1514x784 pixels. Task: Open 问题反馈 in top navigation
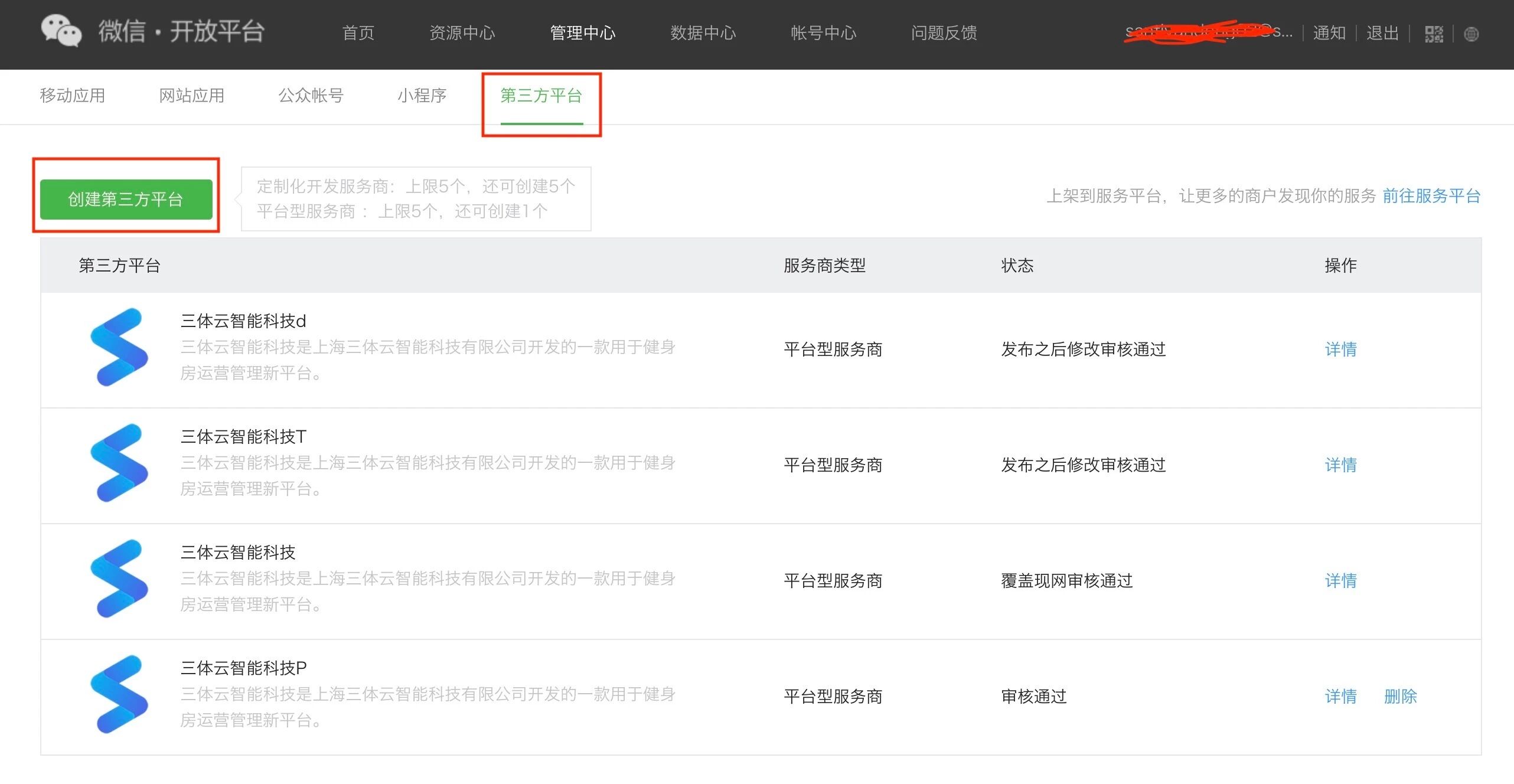pyautogui.click(x=944, y=33)
